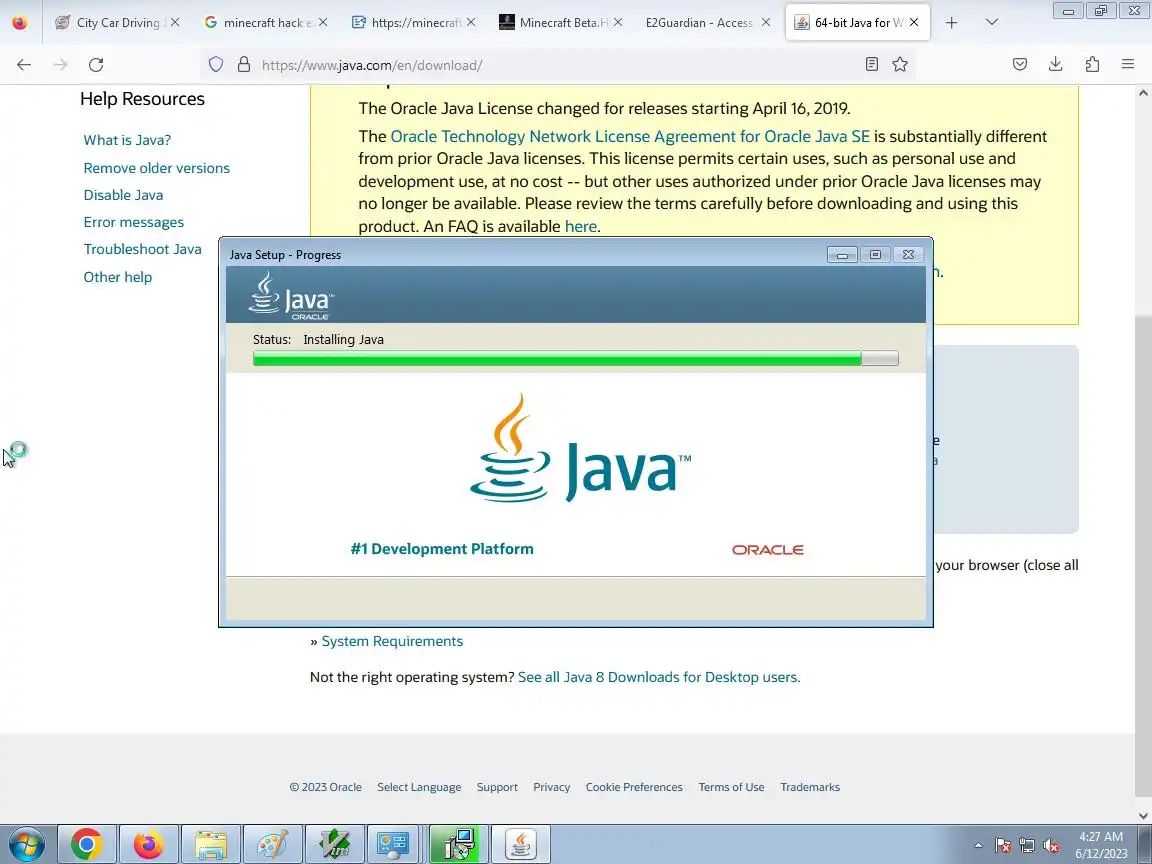View site security padlock info
Image resolution: width=1152 pixels, height=864 pixels.
click(244, 65)
